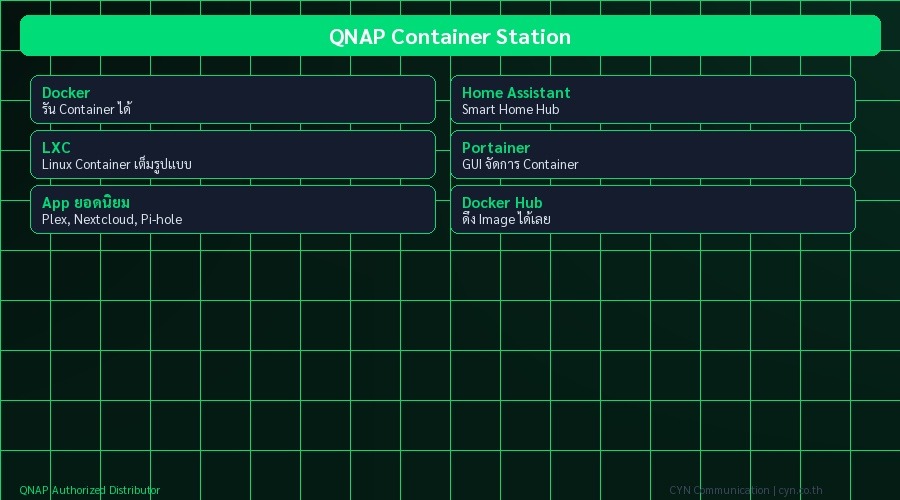Select the Docker card

click(233, 99)
